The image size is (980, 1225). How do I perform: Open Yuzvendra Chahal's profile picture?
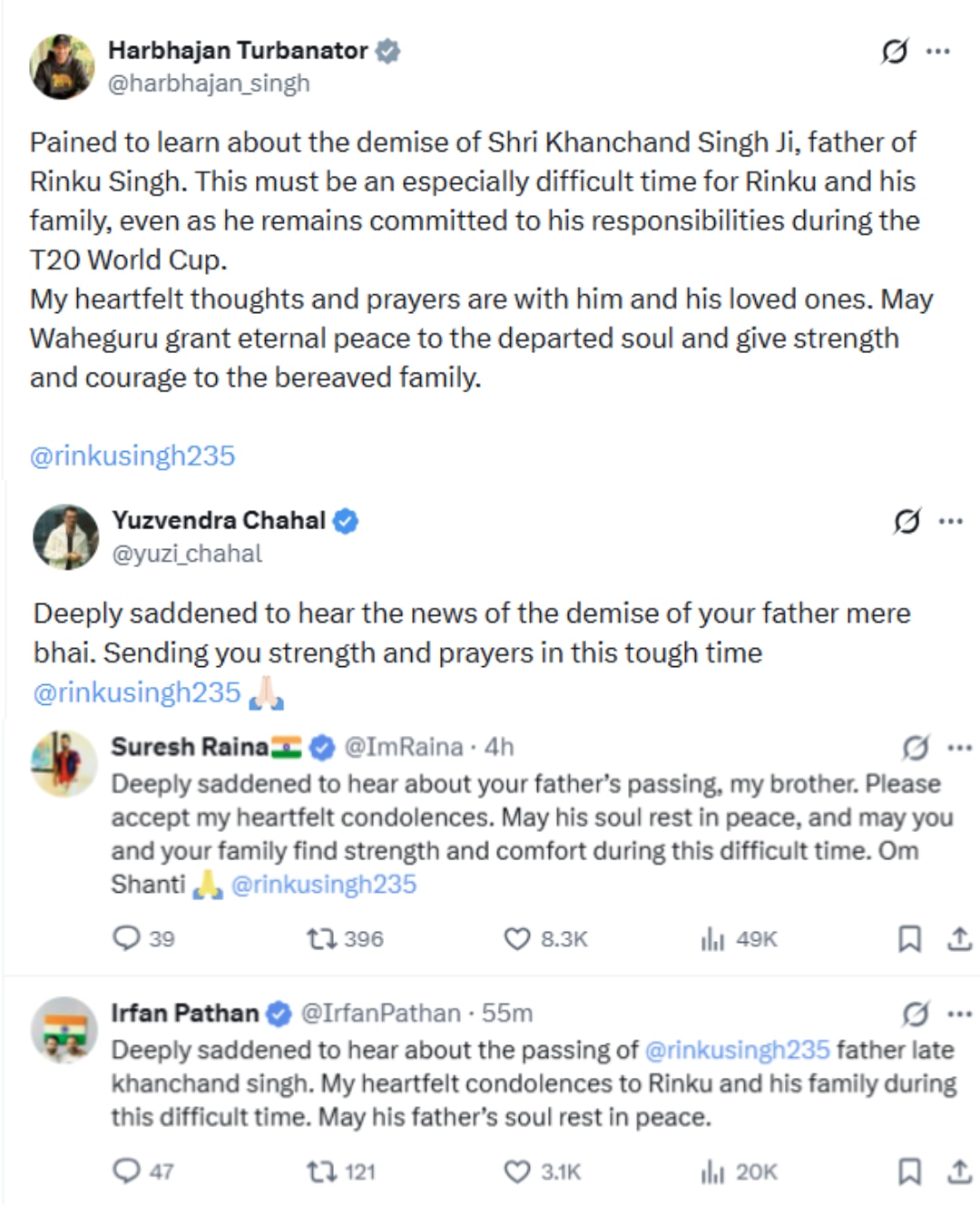point(65,537)
